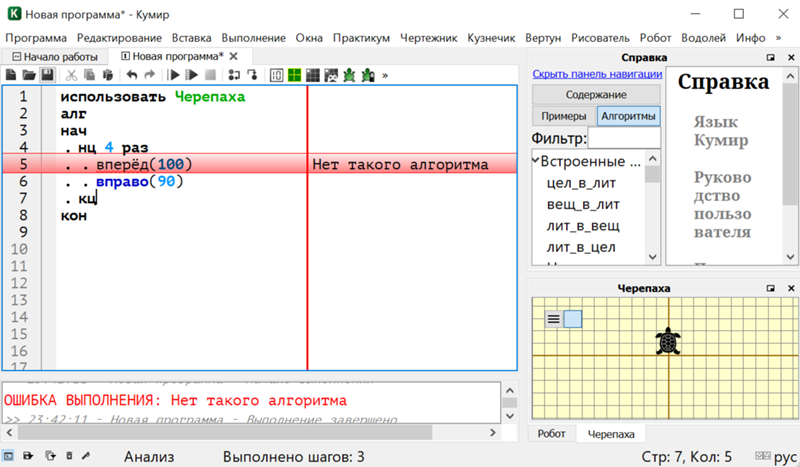This screenshot has width=800, height=467.
Task: Click the Step over icon
Action: 234,75
